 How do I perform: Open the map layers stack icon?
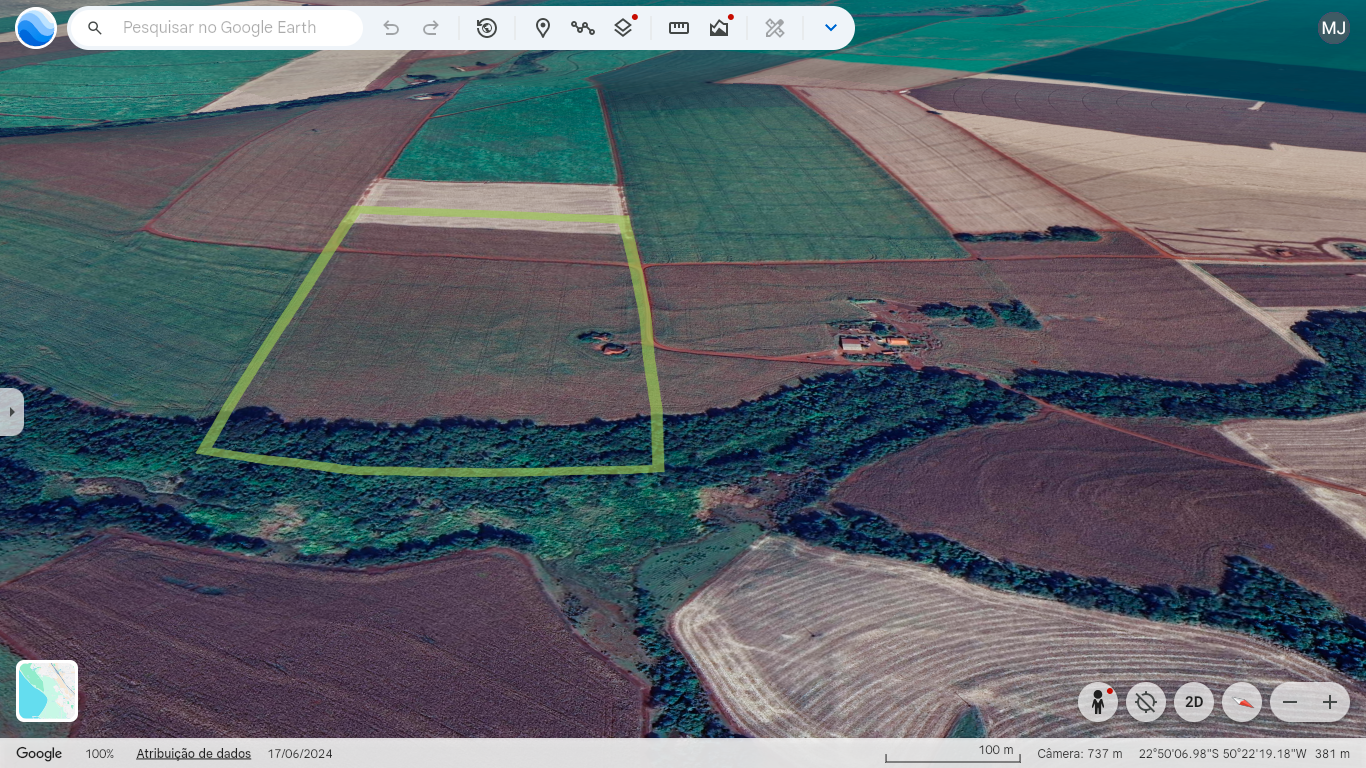623,28
